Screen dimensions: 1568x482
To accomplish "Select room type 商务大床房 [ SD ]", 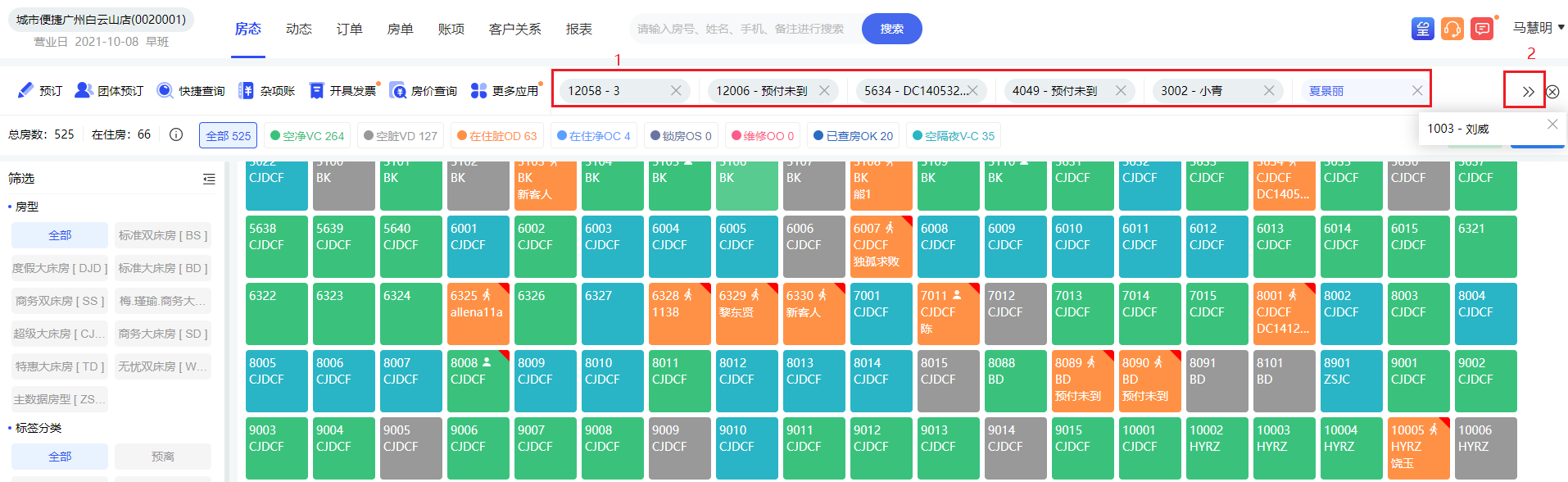I will (163, 334).
